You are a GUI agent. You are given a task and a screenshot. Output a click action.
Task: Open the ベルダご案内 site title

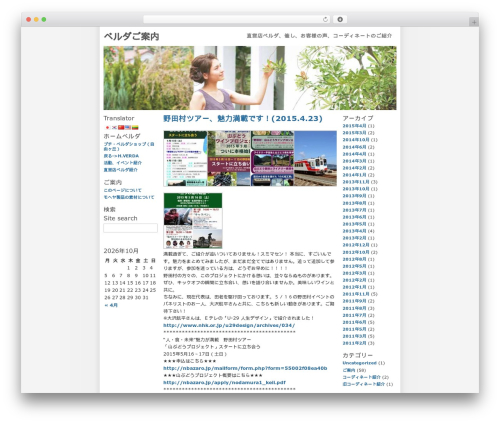[x=131, y=36]
